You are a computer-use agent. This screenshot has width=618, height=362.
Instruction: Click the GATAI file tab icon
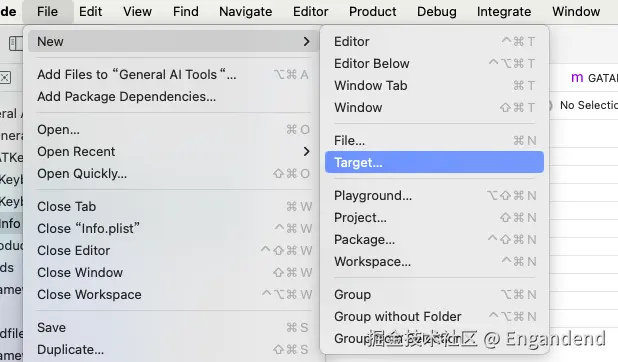[577, 78]
